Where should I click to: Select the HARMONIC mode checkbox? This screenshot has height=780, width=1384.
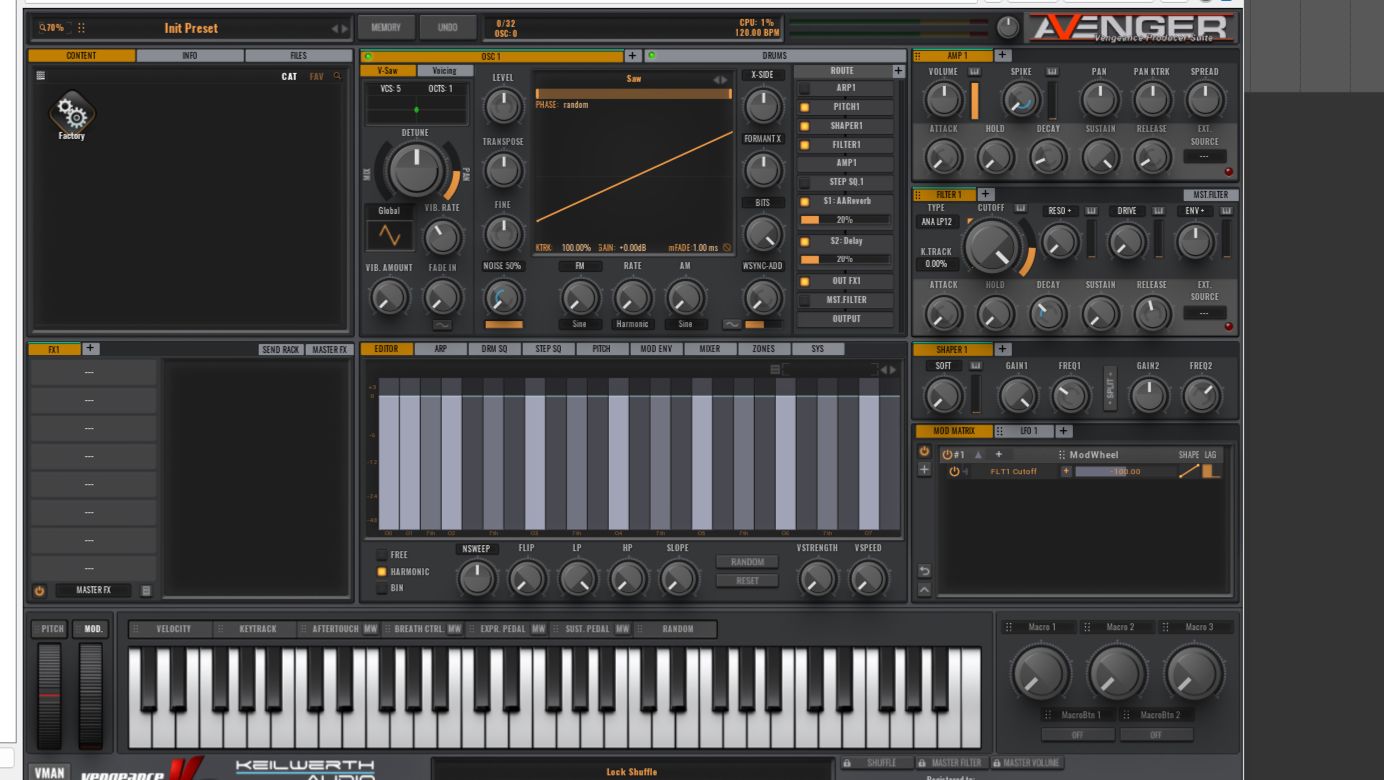click(x=381, y=572)
